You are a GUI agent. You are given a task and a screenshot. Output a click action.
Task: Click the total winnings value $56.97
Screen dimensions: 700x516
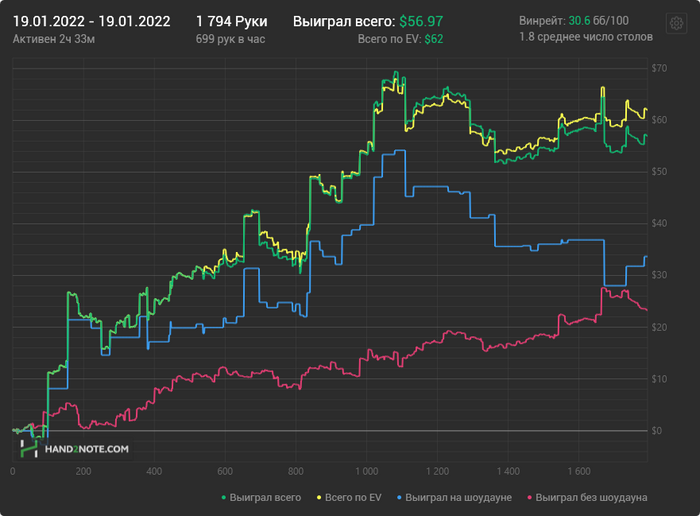[x=421, y=21]
